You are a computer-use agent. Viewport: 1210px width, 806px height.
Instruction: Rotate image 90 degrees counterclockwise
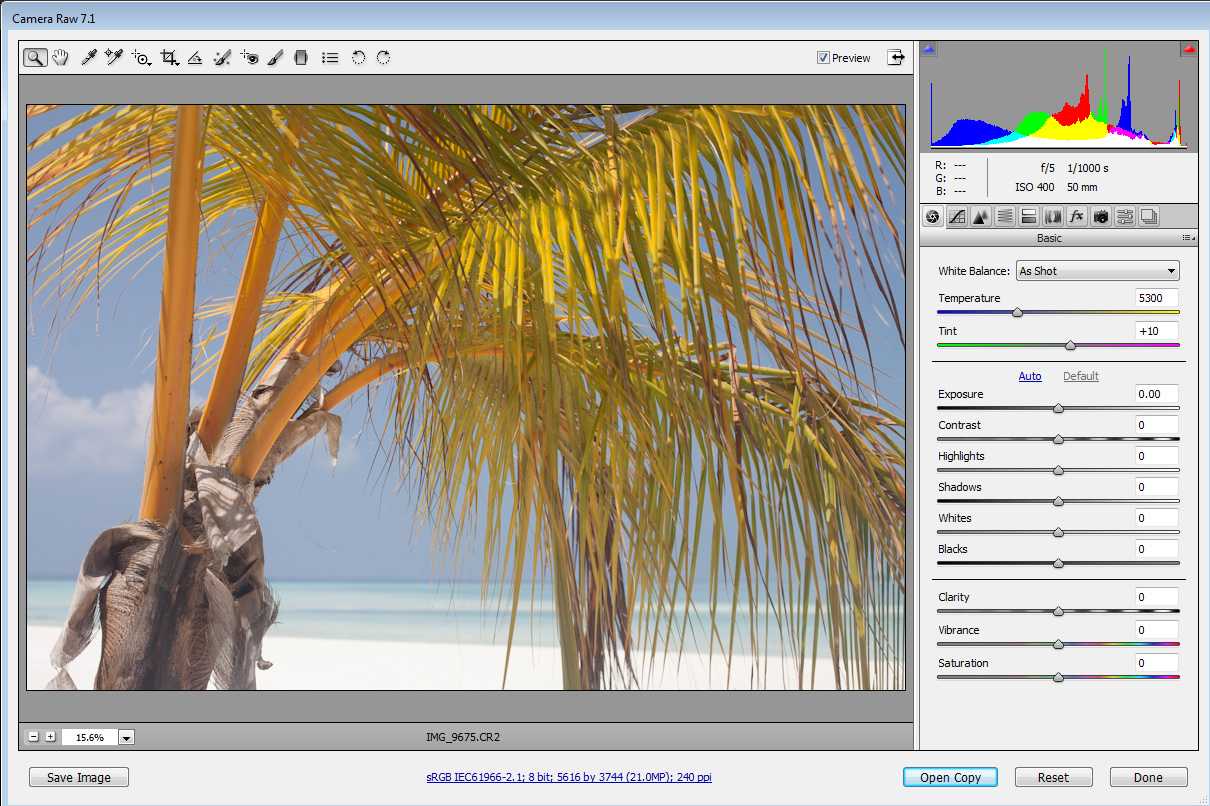tap(358, 58)
